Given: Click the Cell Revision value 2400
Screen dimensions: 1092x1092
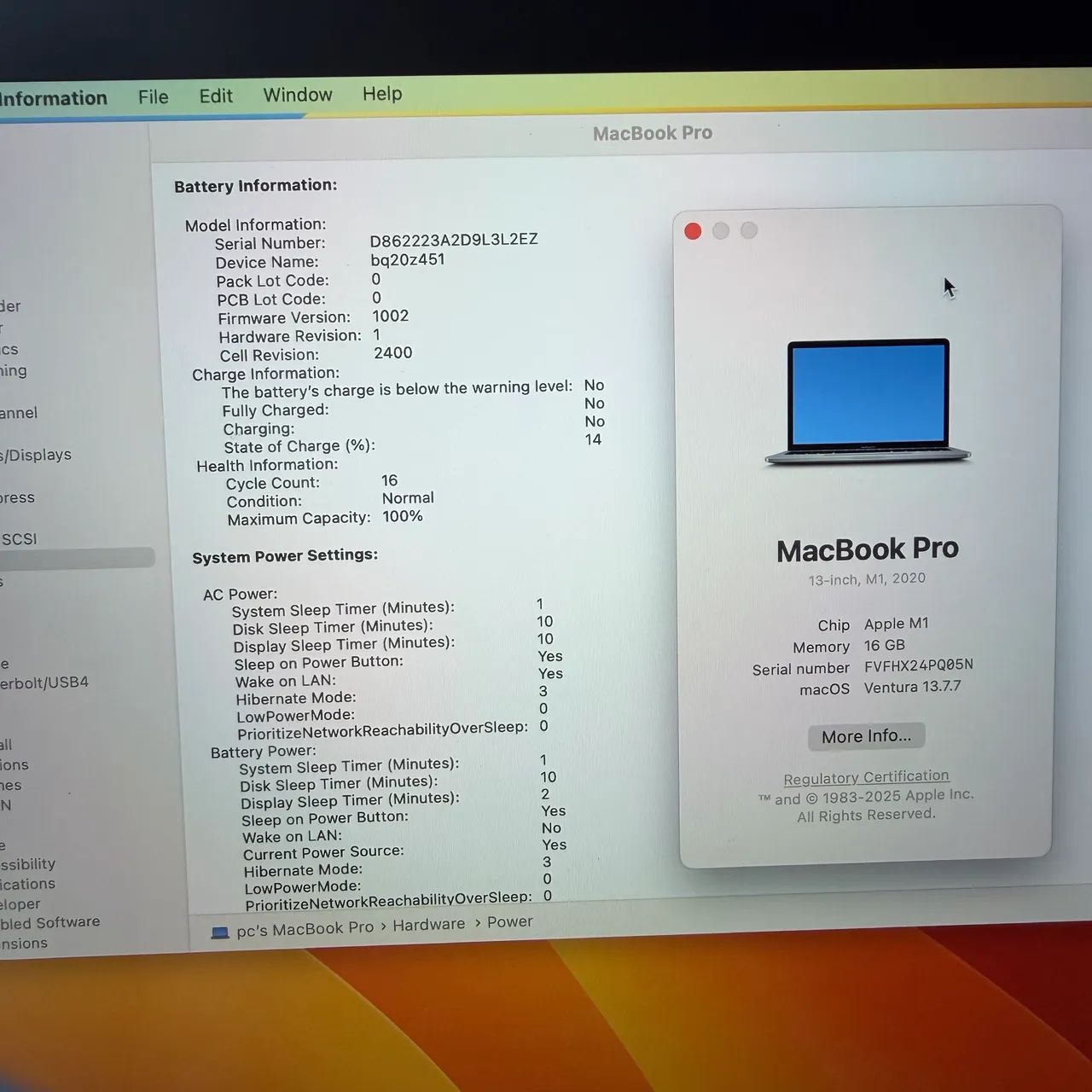Looking at the screenshot, I should (x=392, y=352).
